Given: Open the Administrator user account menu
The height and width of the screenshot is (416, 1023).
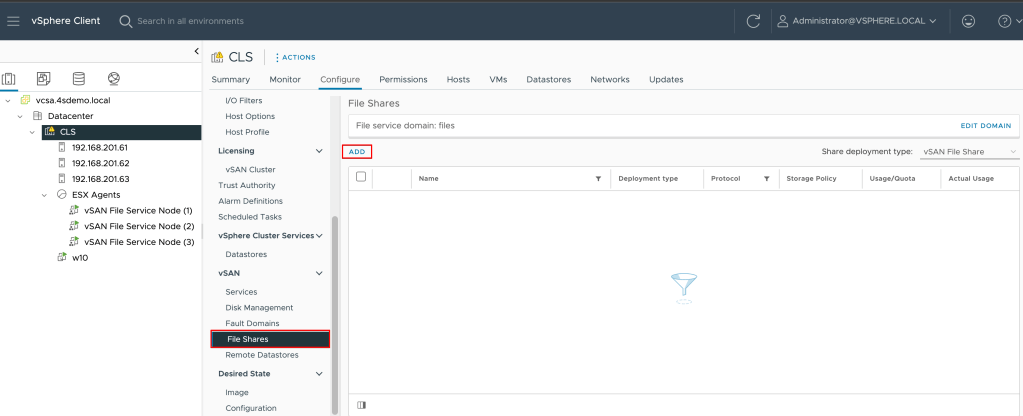Looking at the screenshot, I should point(857,21).
